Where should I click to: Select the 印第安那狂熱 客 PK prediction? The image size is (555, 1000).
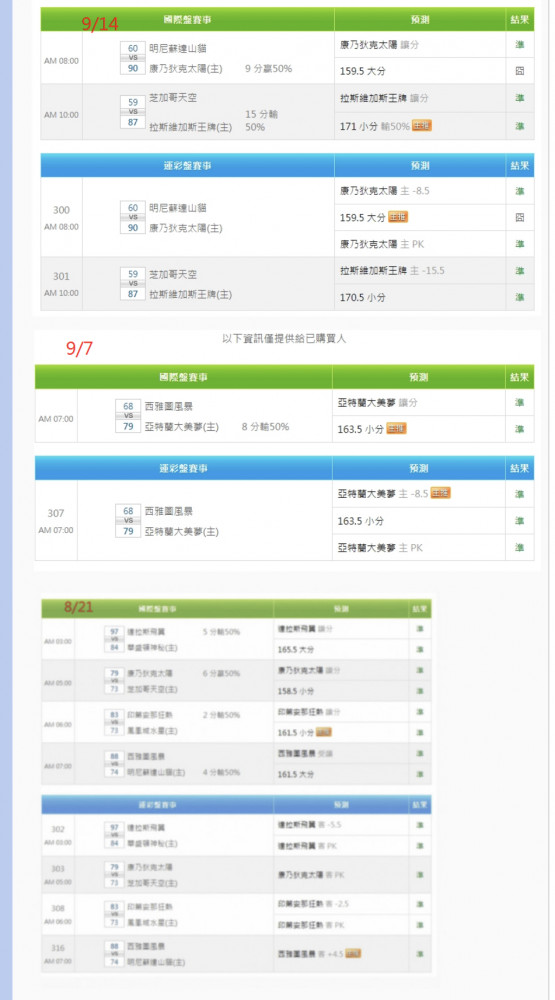(311, 925)
